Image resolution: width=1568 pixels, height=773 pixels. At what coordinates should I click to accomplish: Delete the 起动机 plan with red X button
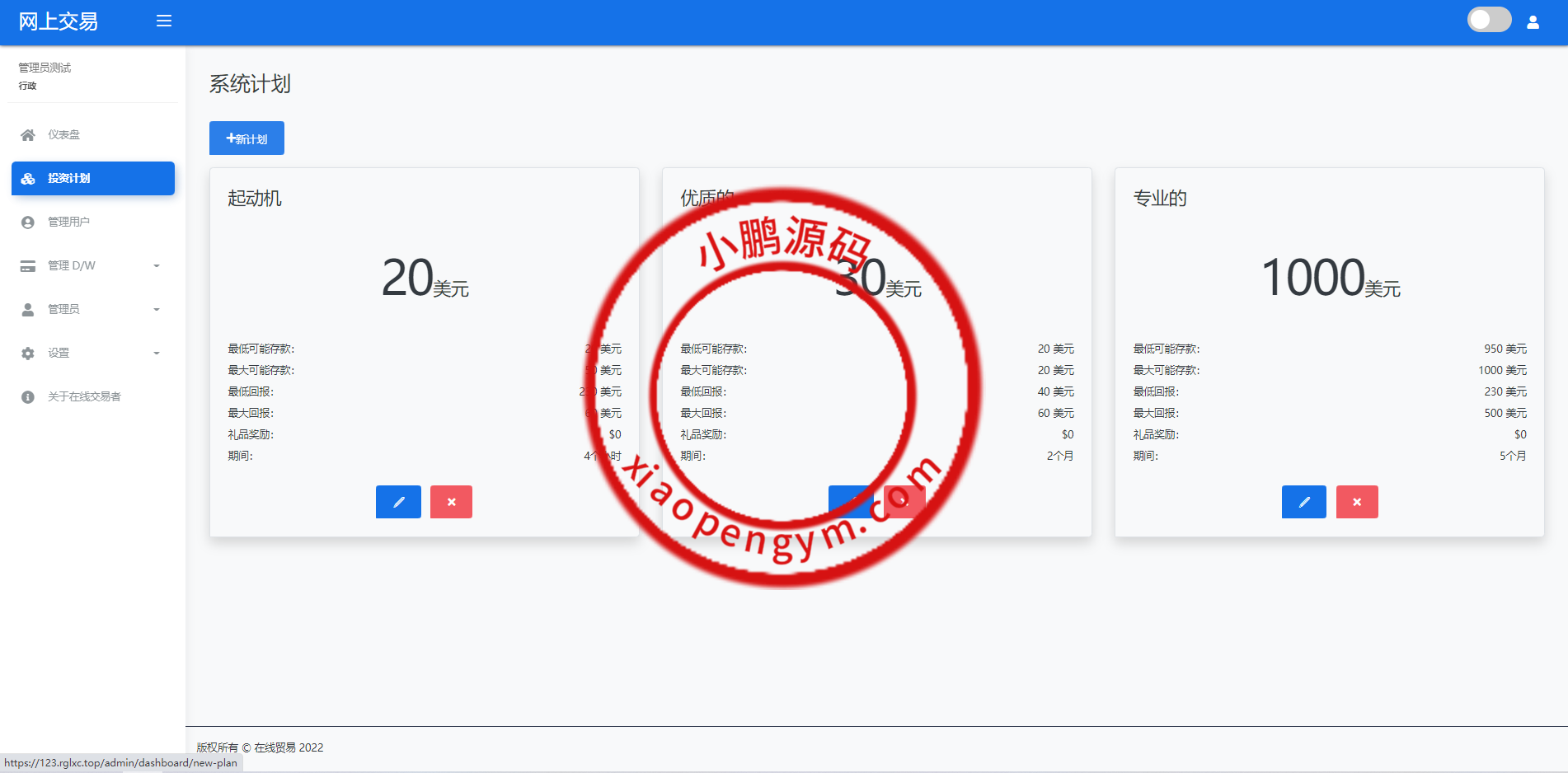point(451,502)
